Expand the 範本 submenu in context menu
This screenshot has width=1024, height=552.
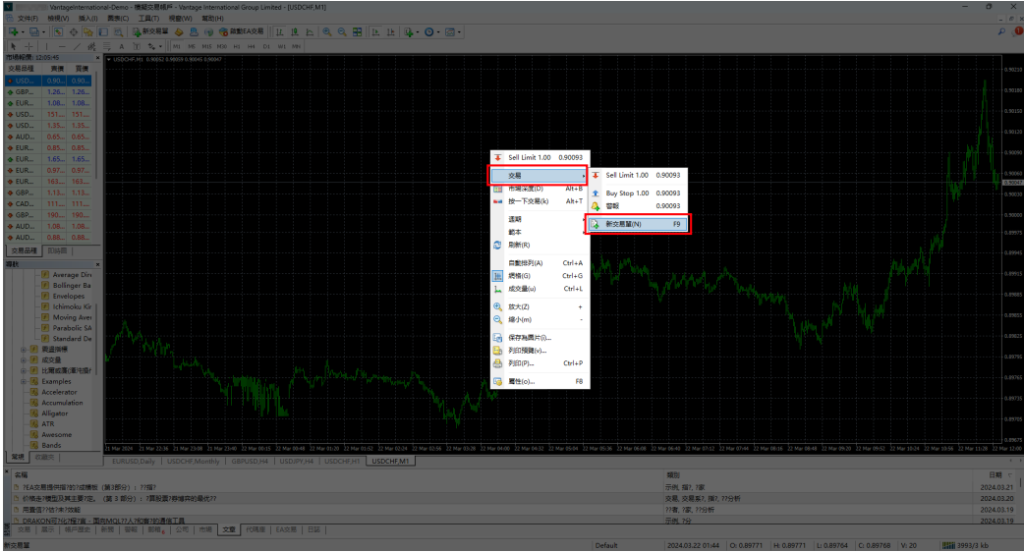tap(515, 231)
